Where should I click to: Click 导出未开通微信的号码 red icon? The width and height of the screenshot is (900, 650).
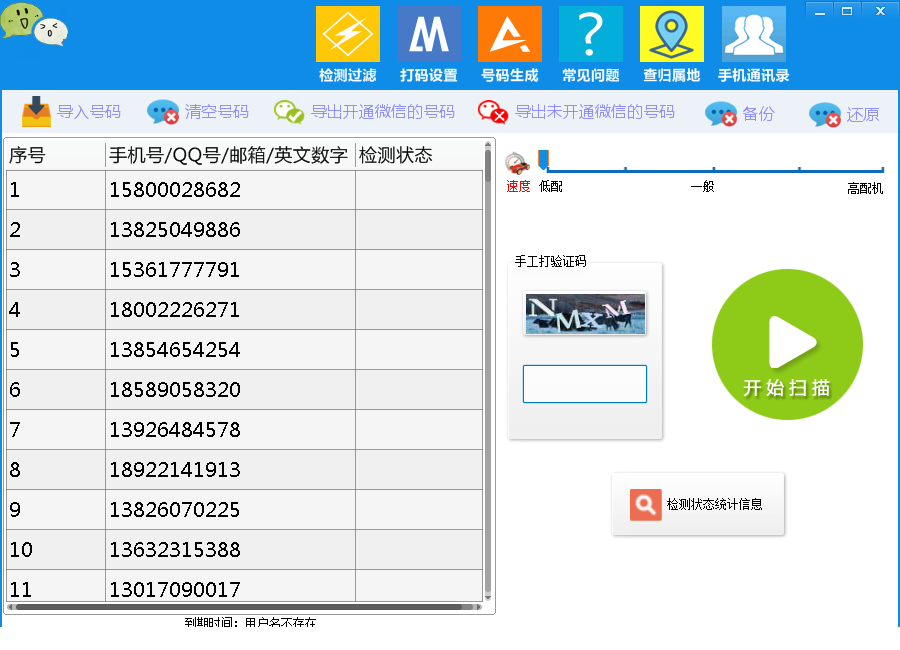pos(492,112)
